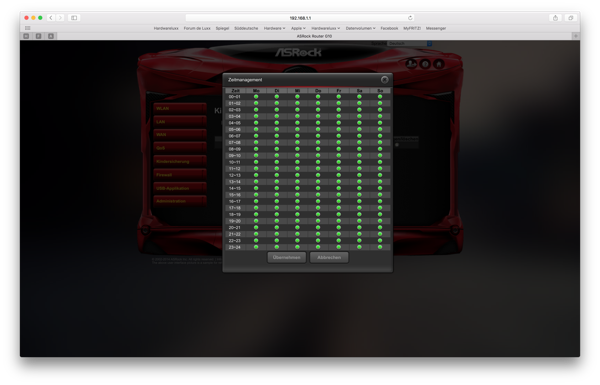
Task: Select the ASRock Router G10 tab
Action: [x=314, y=36]
